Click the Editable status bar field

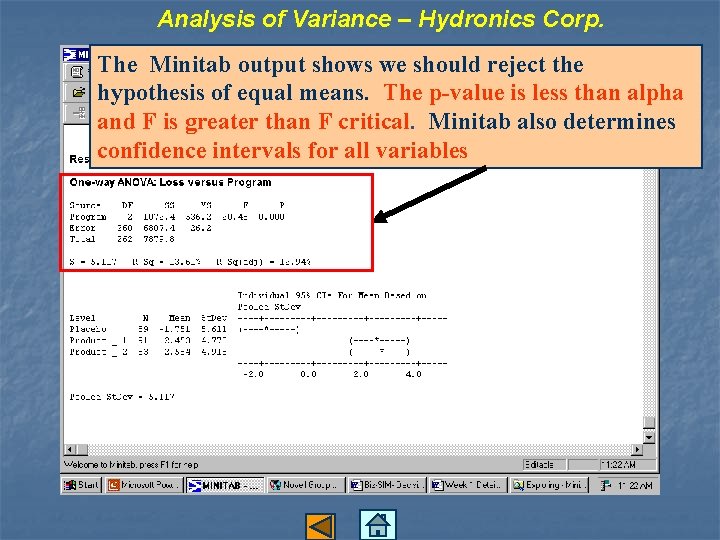(x=544, y=465)
